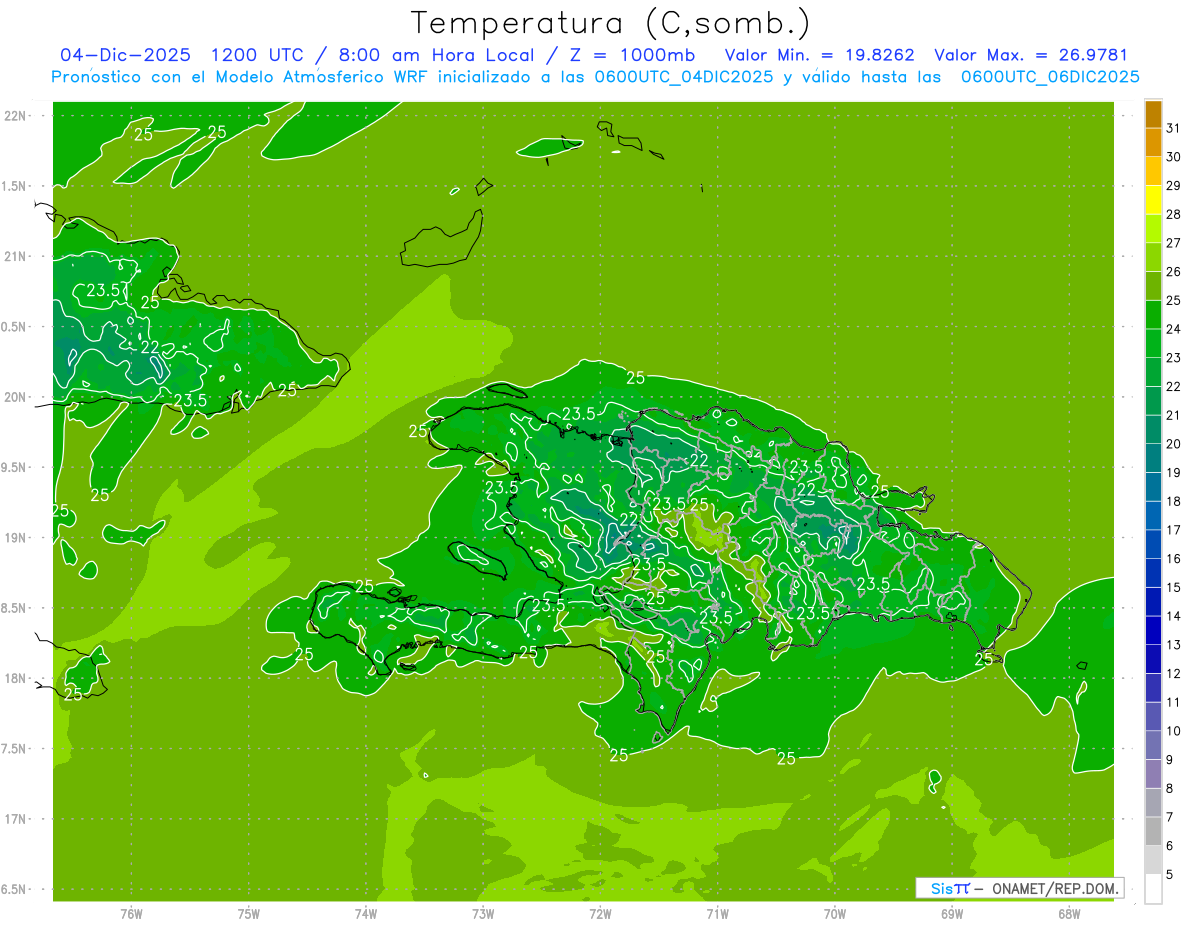
Task: Pick the gray swatch between 6 and 7
Action: pos(1153,832)
